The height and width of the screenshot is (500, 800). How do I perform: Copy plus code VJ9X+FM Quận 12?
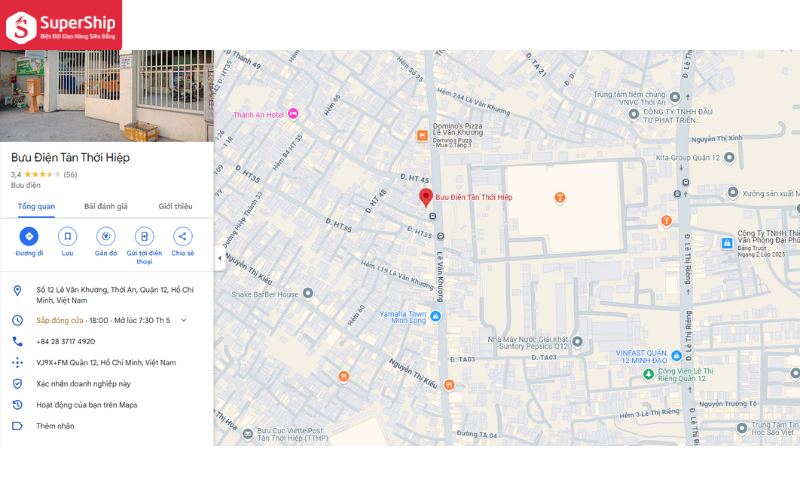(106, 363)
